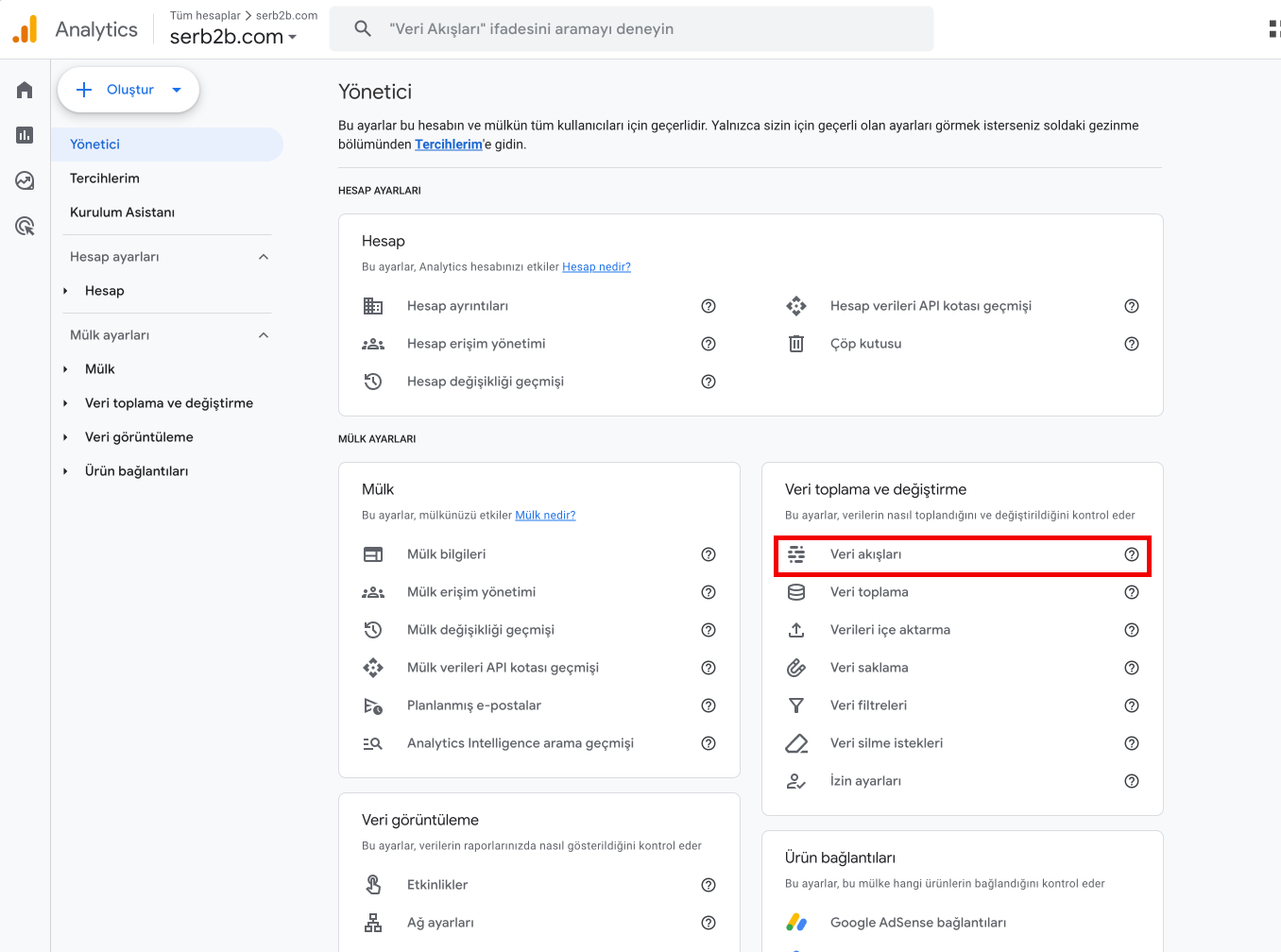The height and width of the screenshot is (952, 1281).
Task: Click the Çöp kutusu trash icon
Action: coord(796,344)
